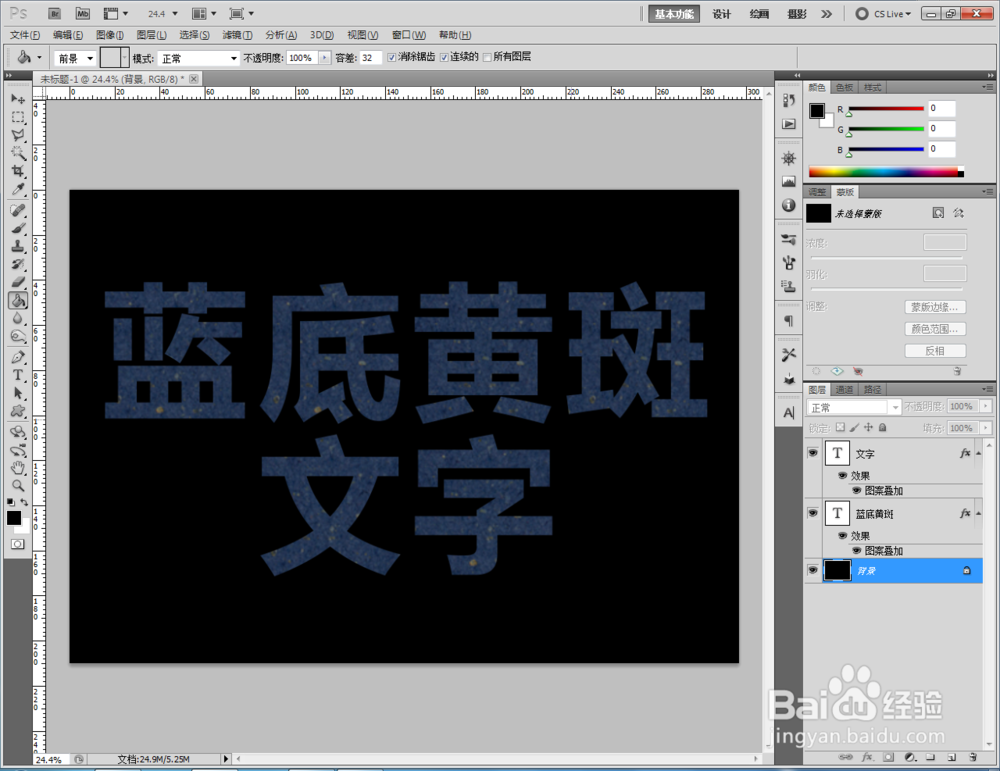Open the Paragraph panel icon
The image size is (1000, 771).
click(789, 321)
